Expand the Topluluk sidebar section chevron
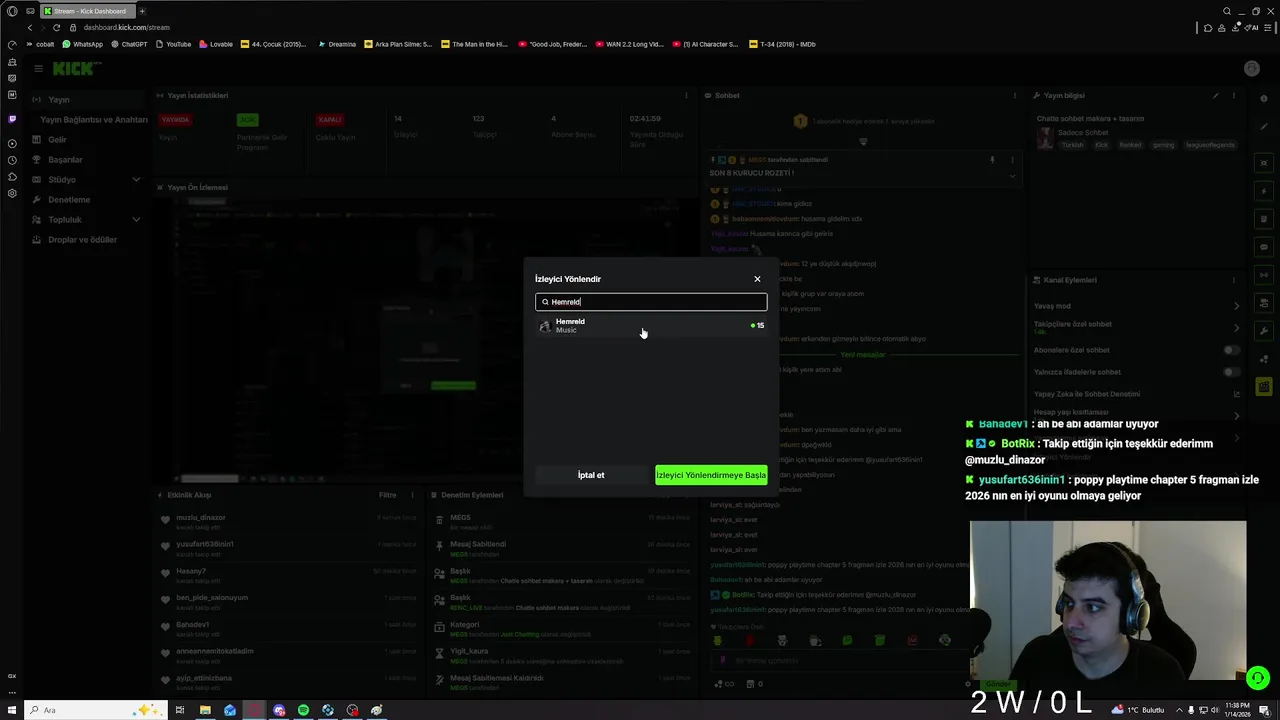This screenshot has height=720, width=1280. [136, 220]
